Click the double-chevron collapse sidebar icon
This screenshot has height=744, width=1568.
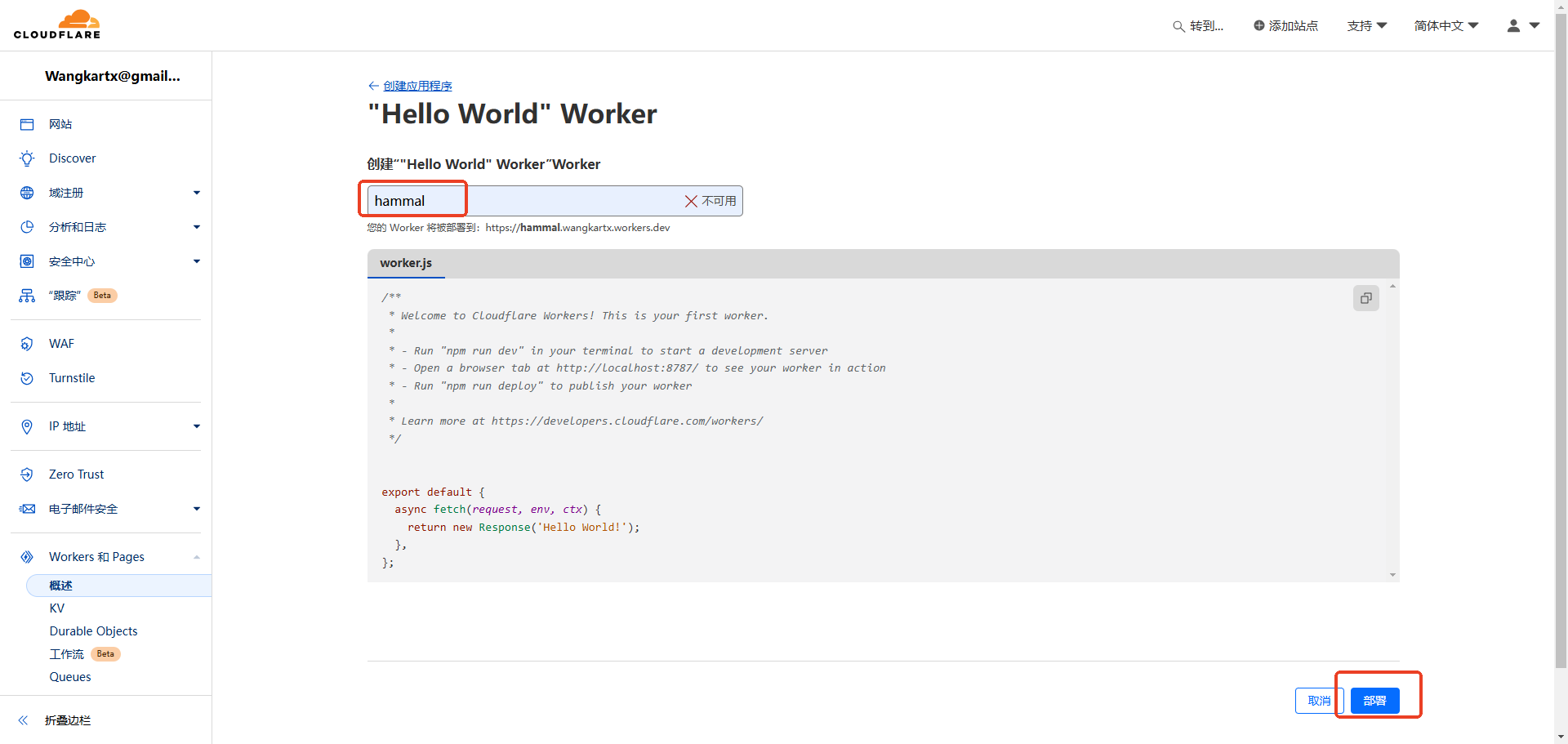coord(24,720)
